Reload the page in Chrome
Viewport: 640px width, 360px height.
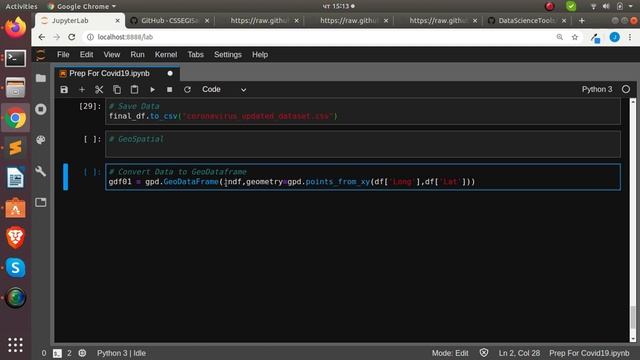[71, 37]
